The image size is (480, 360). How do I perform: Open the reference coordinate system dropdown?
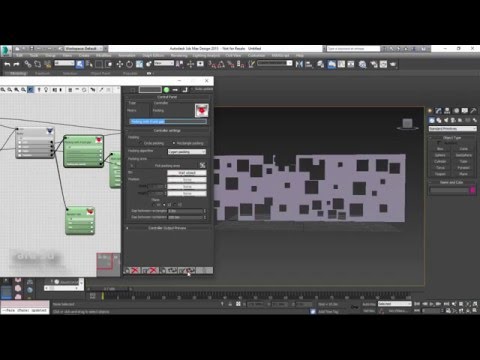pos(164,63)
